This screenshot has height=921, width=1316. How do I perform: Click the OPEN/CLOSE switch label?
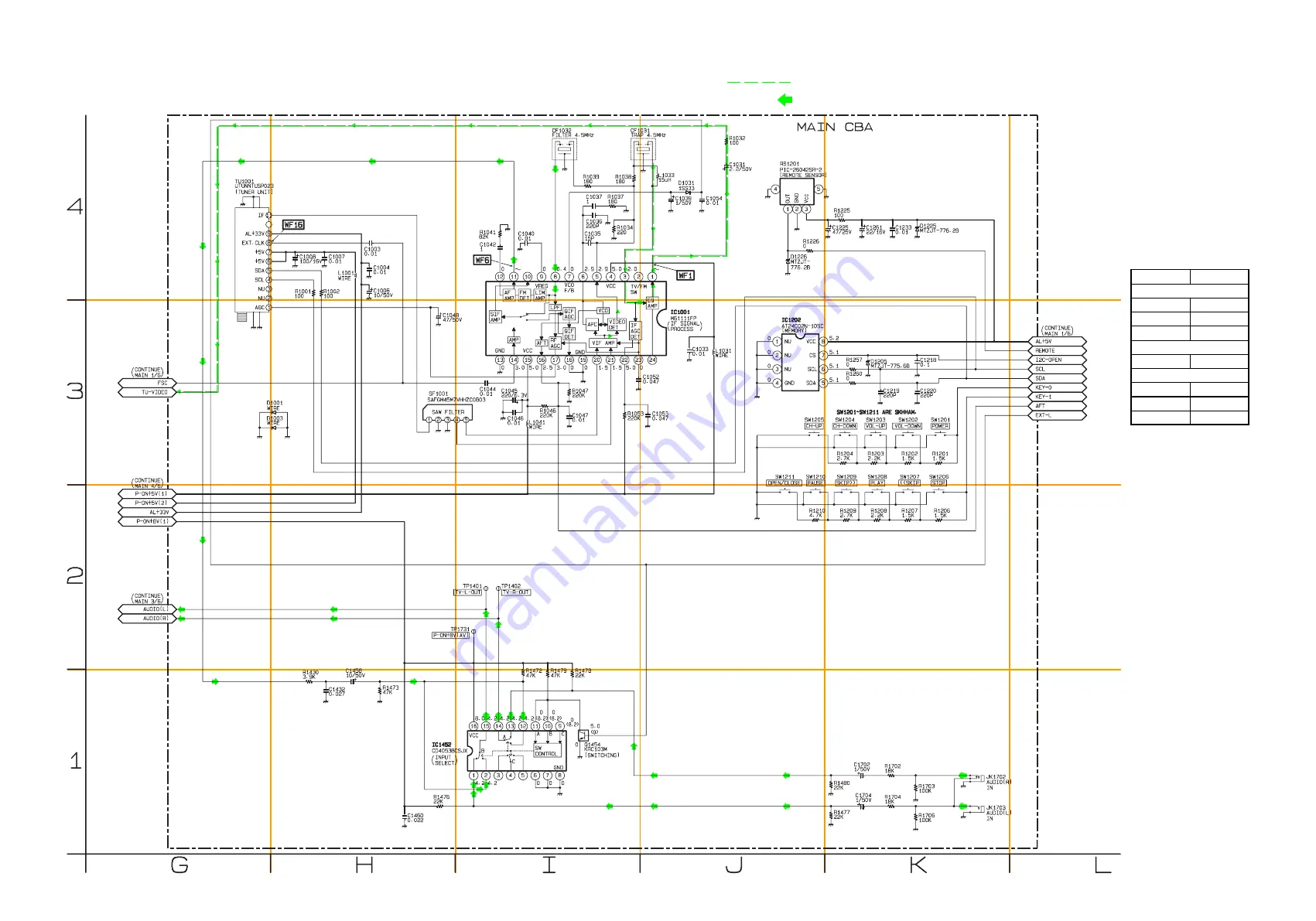784,483
